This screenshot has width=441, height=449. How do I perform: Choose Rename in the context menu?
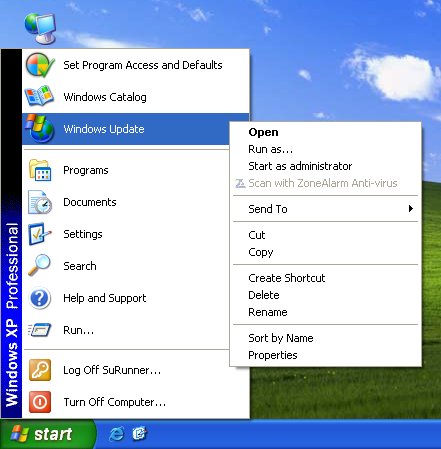click(x=325, y=312)
